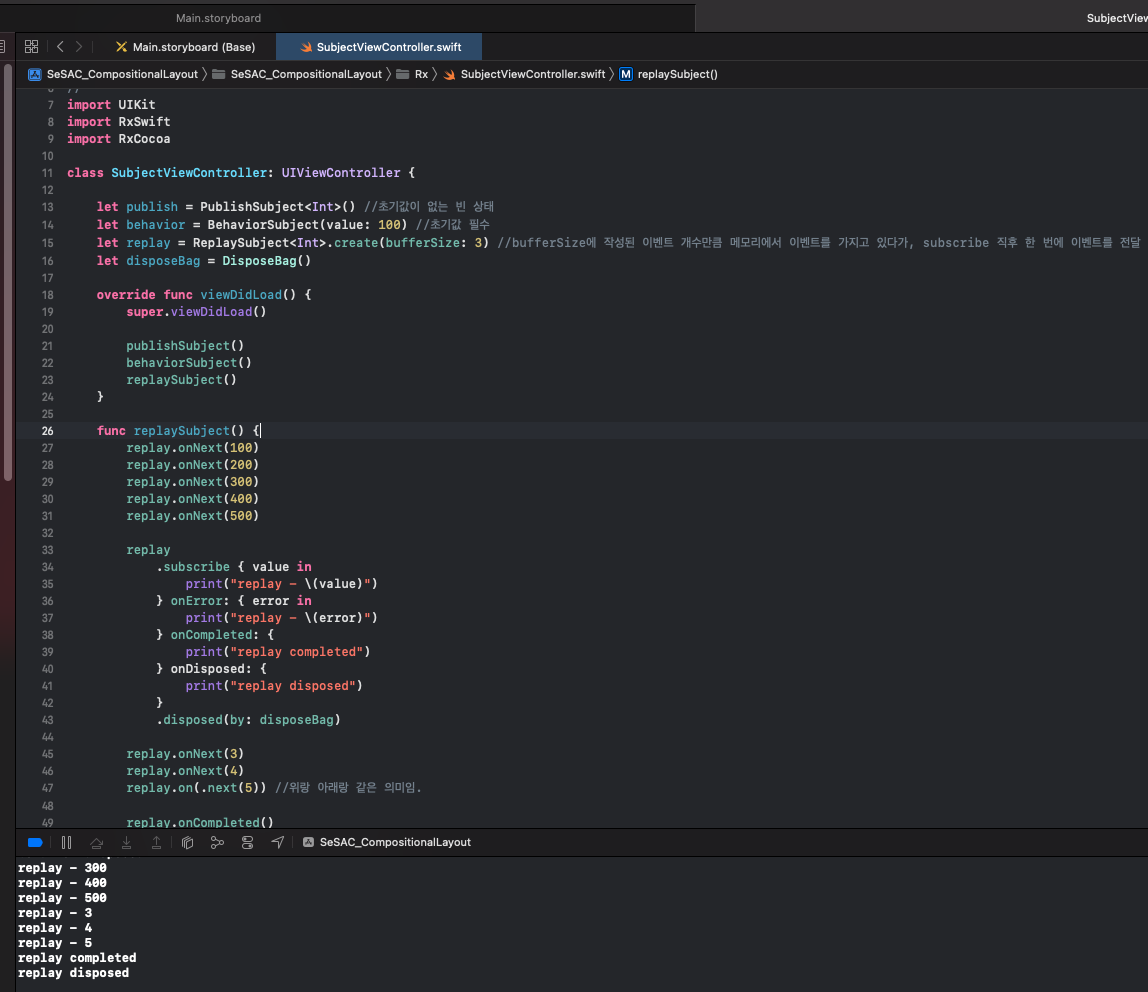Click the bufferSize parameter on line 15
Image resolution: width=1148 pixels, height=992 pixels.
[x=422, y=243]
